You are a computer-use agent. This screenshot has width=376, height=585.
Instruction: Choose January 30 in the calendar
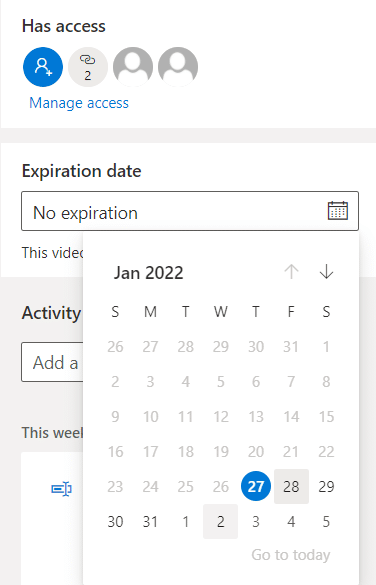tap(115, 522)
